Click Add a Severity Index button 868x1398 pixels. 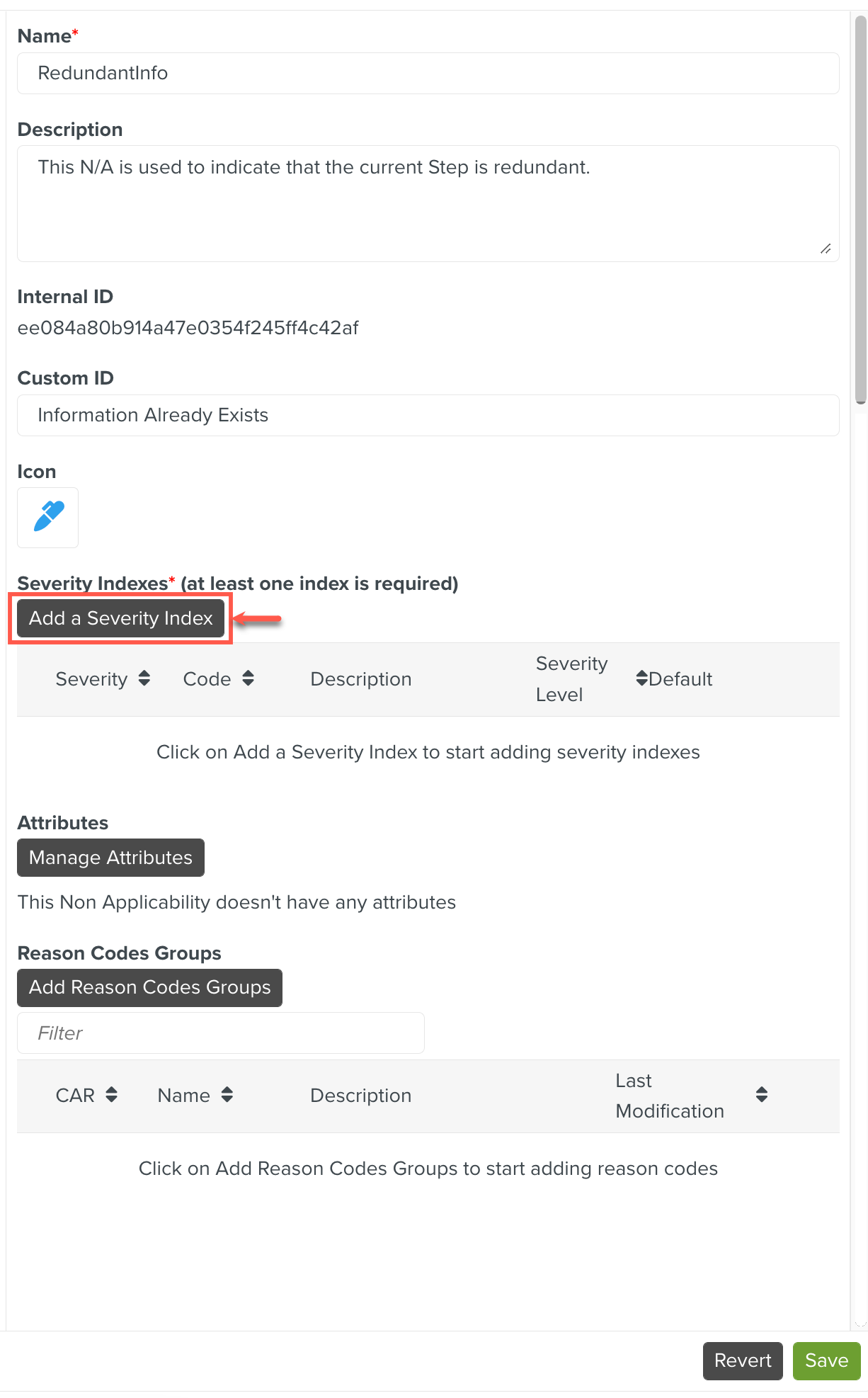coord(121,618)
